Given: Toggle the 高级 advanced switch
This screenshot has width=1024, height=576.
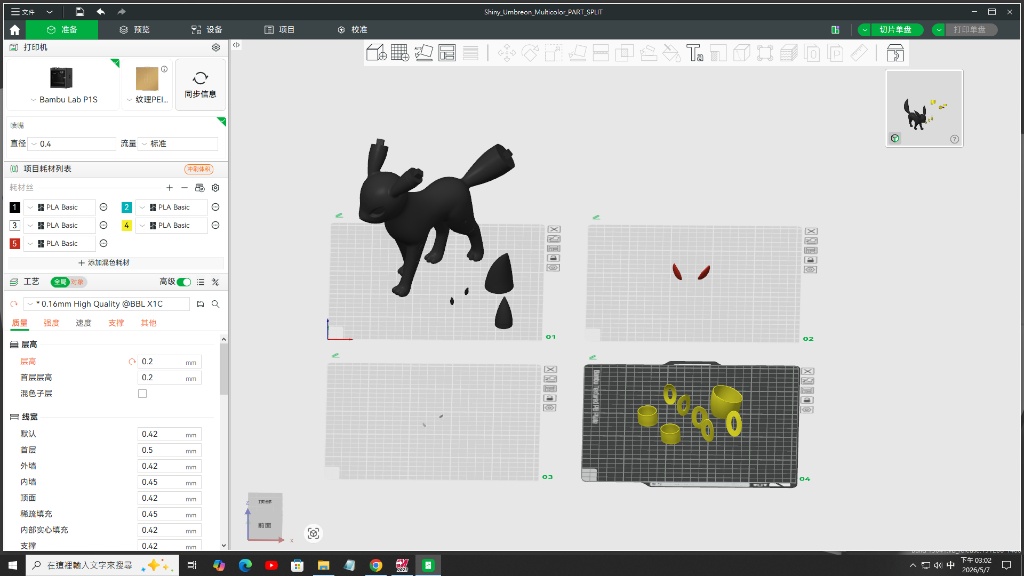Looking at the screenshot, I should [184, 282].
